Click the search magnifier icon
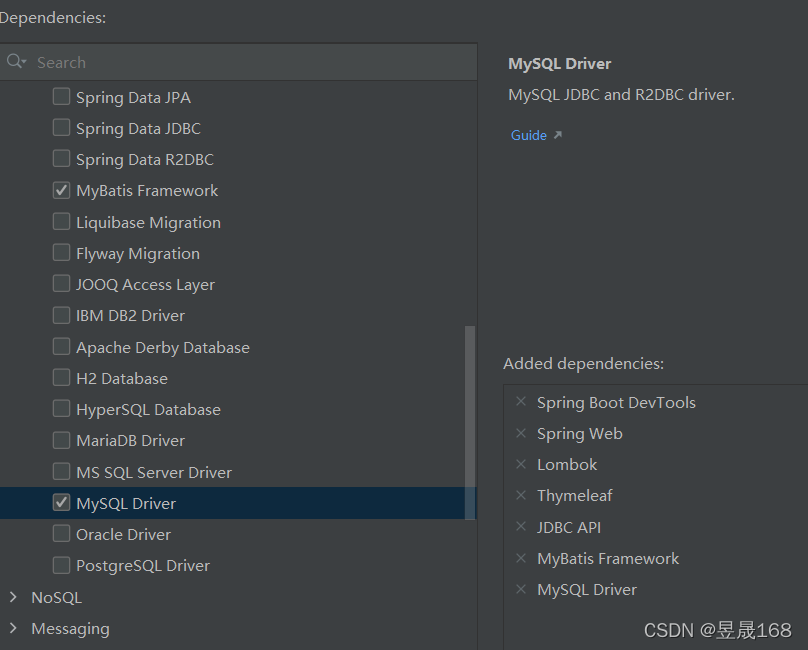The height and width of the screenshot is (650, 808). coord(16,61)
